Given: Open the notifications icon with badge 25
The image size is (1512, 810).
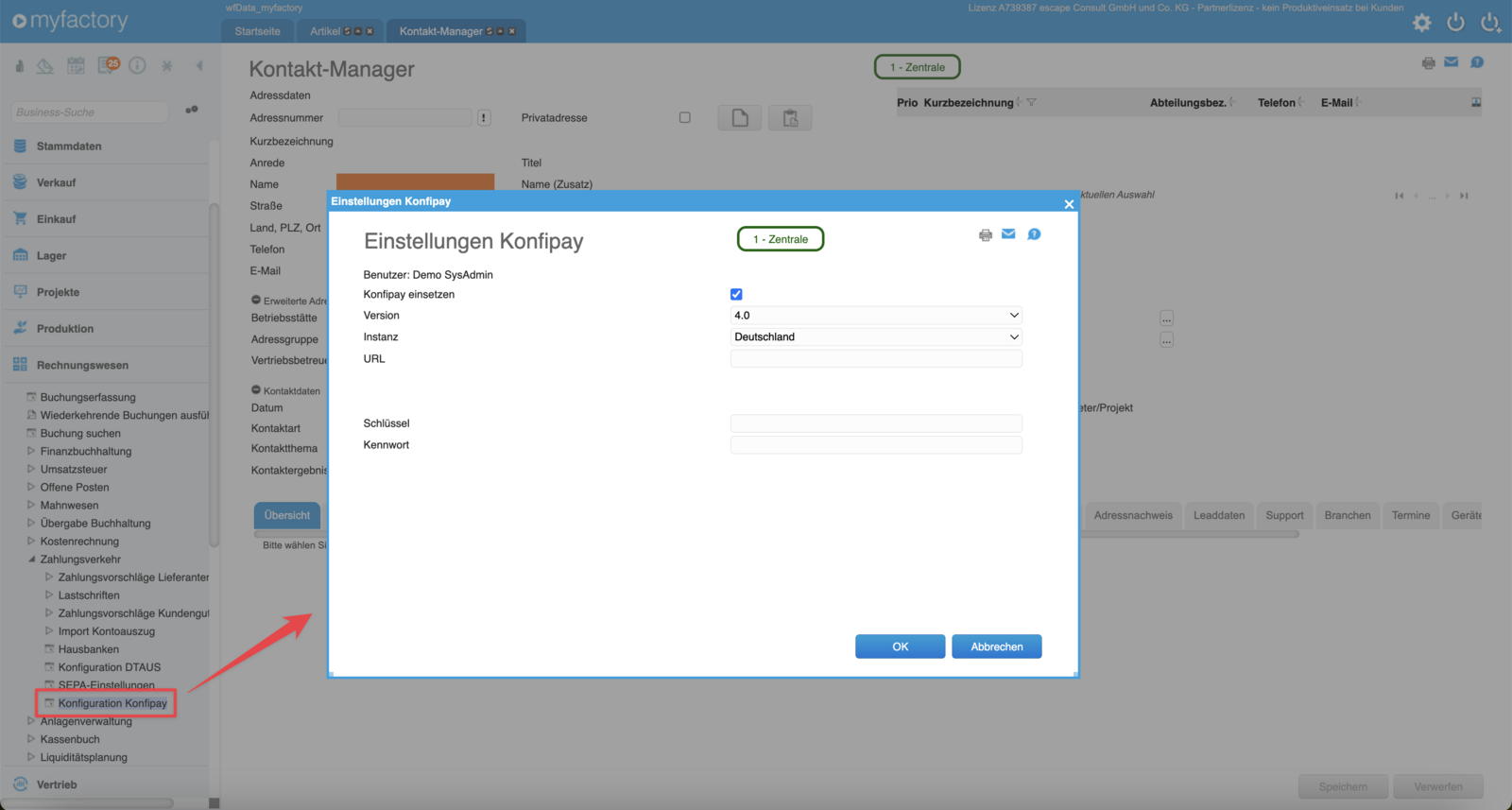Looking at the screenshot, I should pos(108,65).
